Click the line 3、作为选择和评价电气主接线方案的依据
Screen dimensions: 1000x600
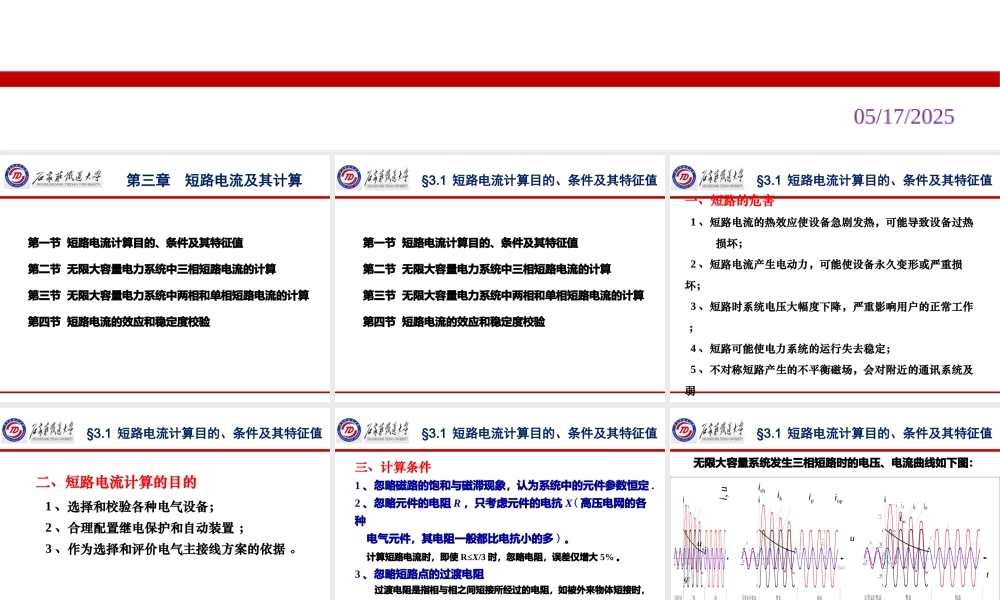(x=171, y=549)
